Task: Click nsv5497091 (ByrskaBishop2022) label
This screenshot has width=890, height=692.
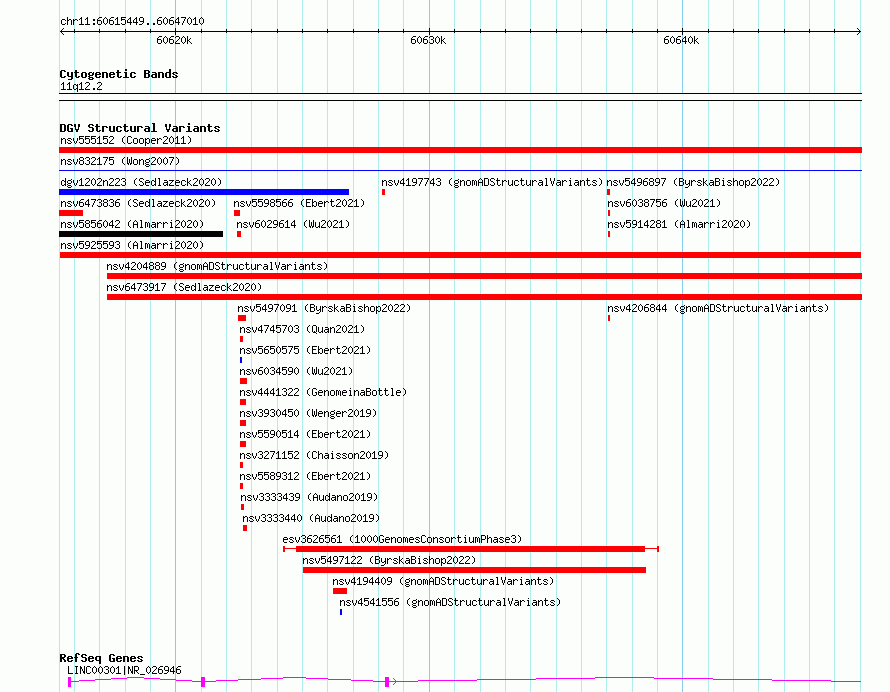Action: [x=324, y=308]
